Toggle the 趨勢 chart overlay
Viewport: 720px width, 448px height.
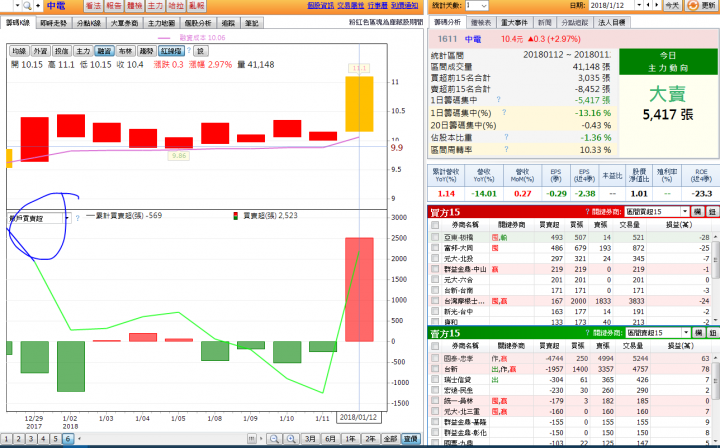click(146, 51)
